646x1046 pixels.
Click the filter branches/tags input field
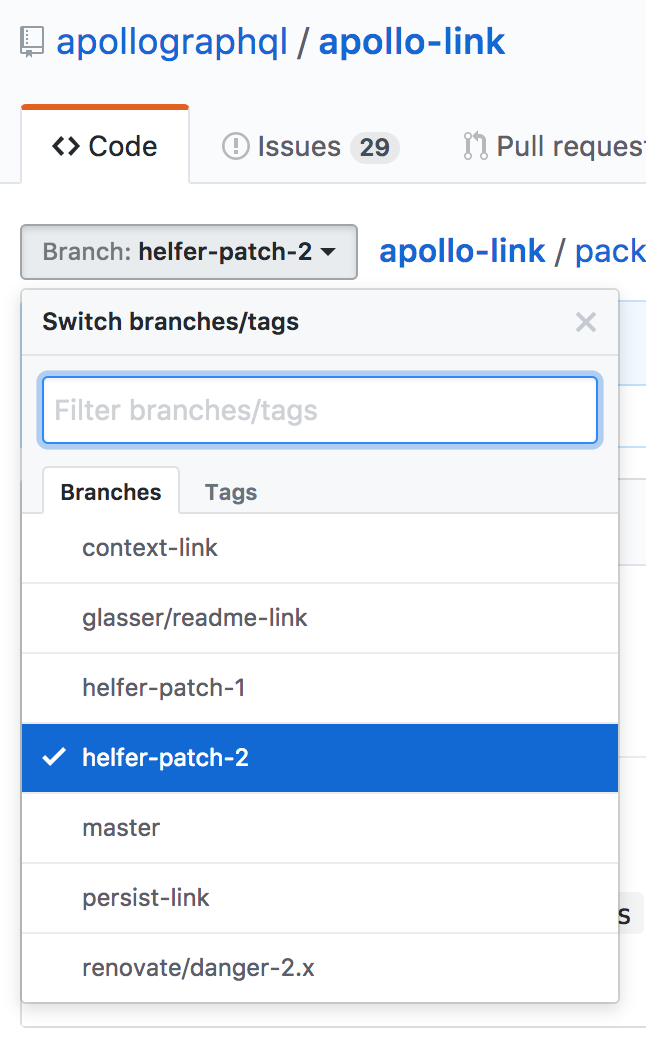click(319, 410)
